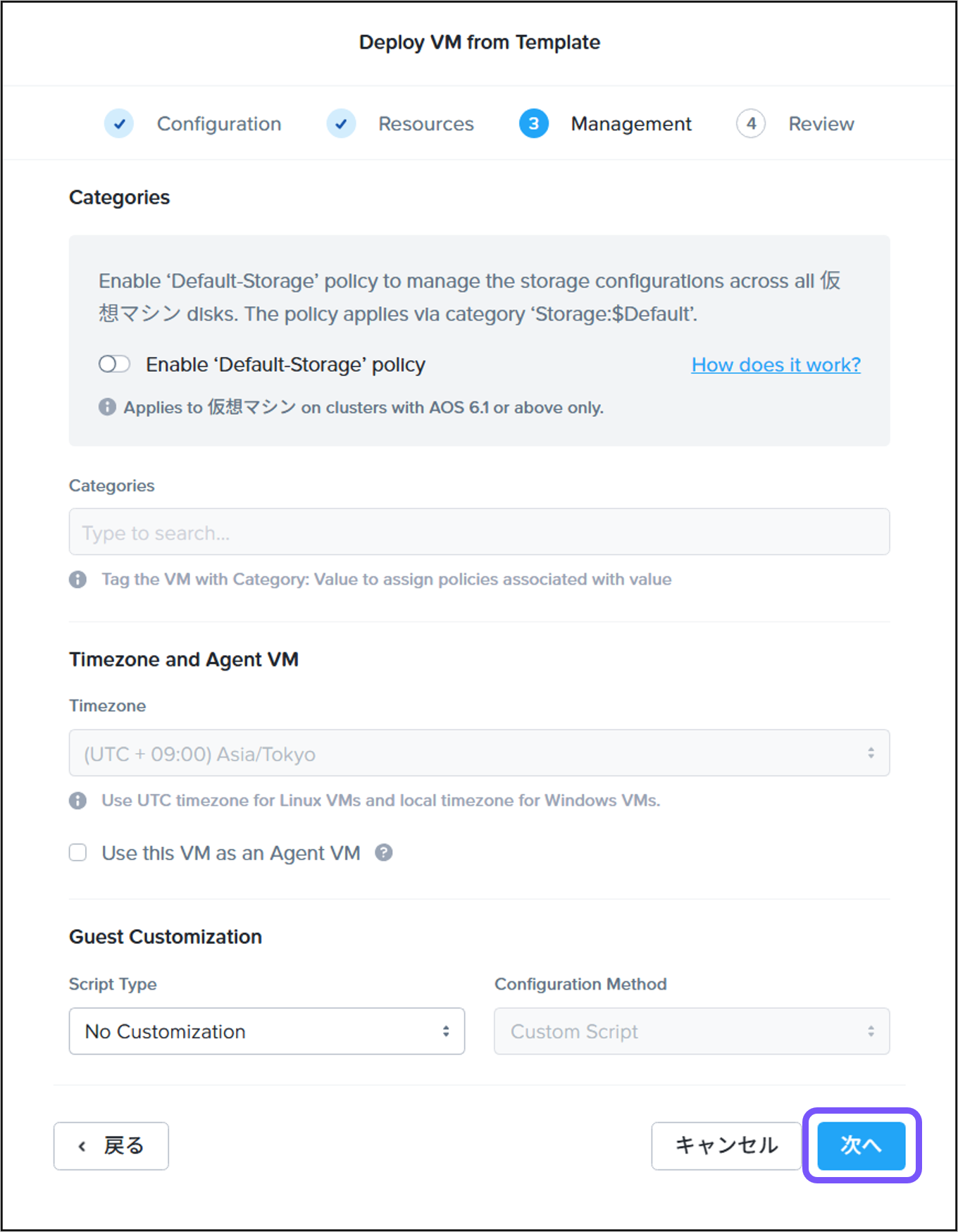Select the Review step label
The width and height of the screenshot is (958, 1232).
(x=821, y=123)
